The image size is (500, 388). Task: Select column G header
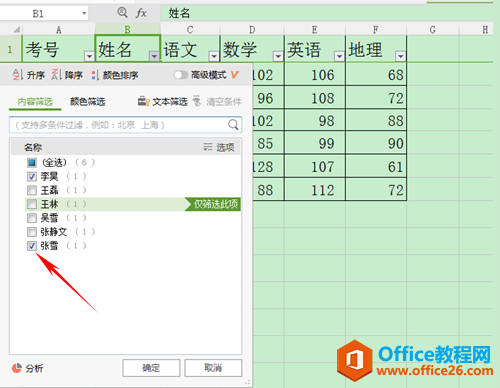coord(433,30)
